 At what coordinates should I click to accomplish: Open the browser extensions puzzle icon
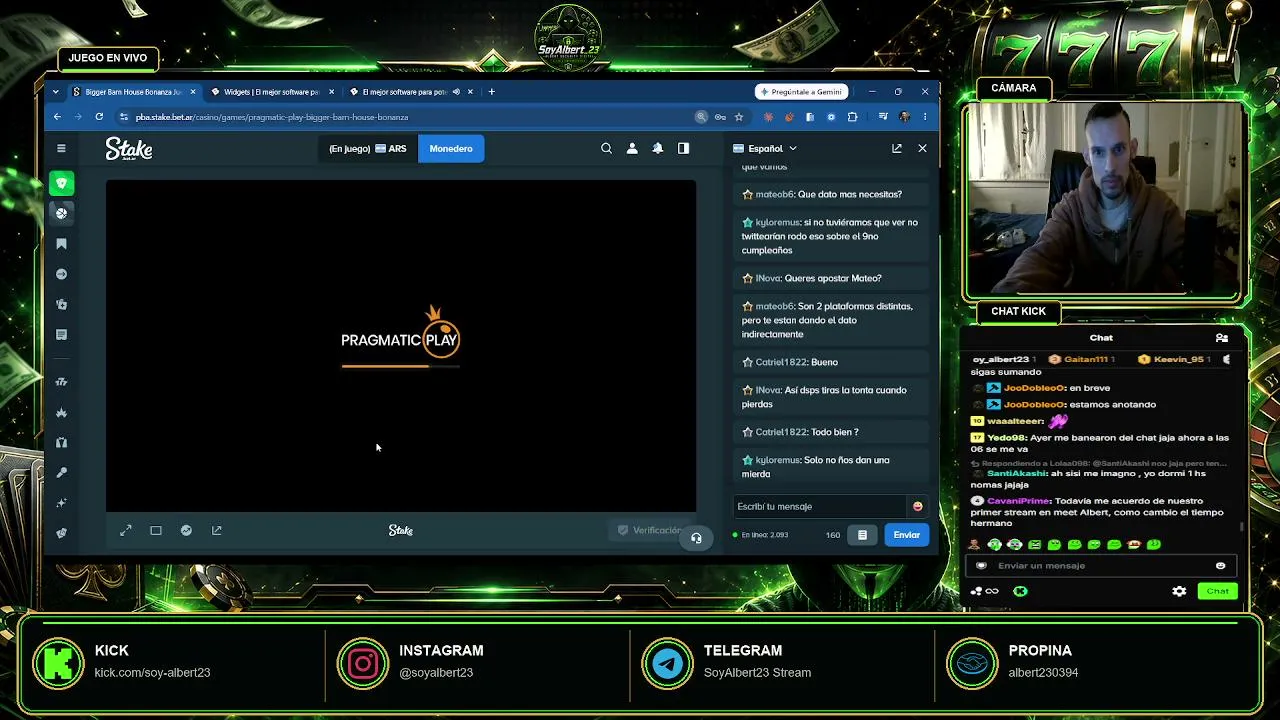click(x=852, y=117)
